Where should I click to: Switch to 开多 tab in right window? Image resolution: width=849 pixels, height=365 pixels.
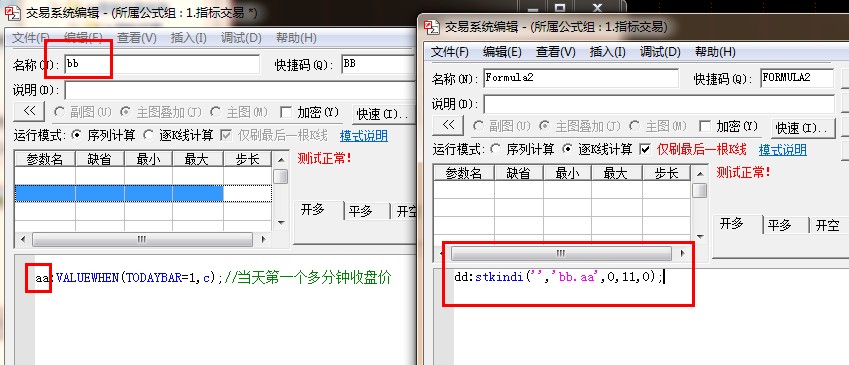coord(737,224)
